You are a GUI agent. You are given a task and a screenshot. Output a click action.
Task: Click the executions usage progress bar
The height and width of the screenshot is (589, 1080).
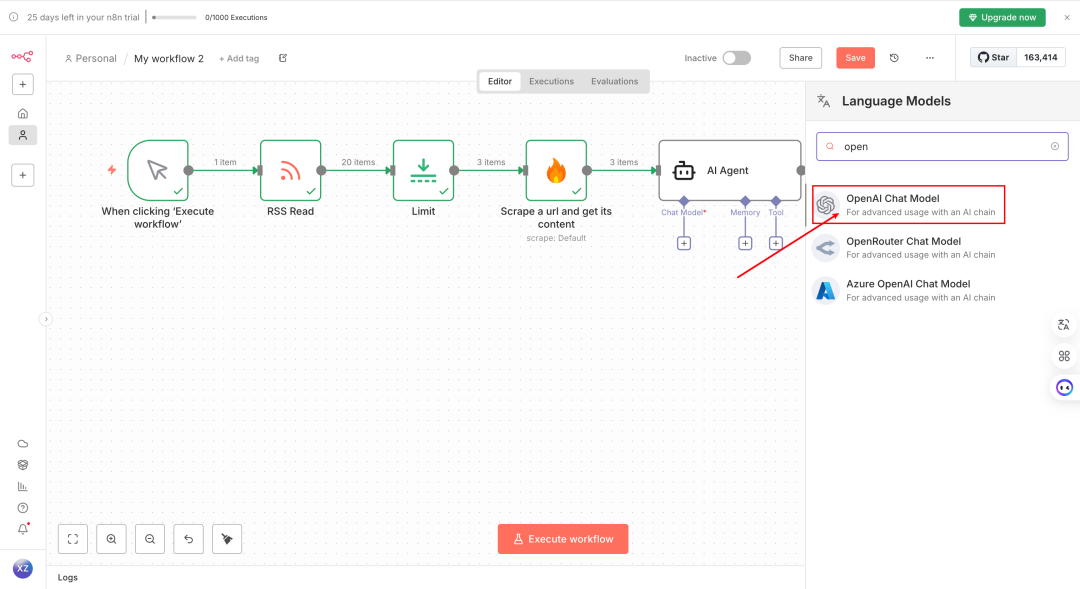pos(174,17)
